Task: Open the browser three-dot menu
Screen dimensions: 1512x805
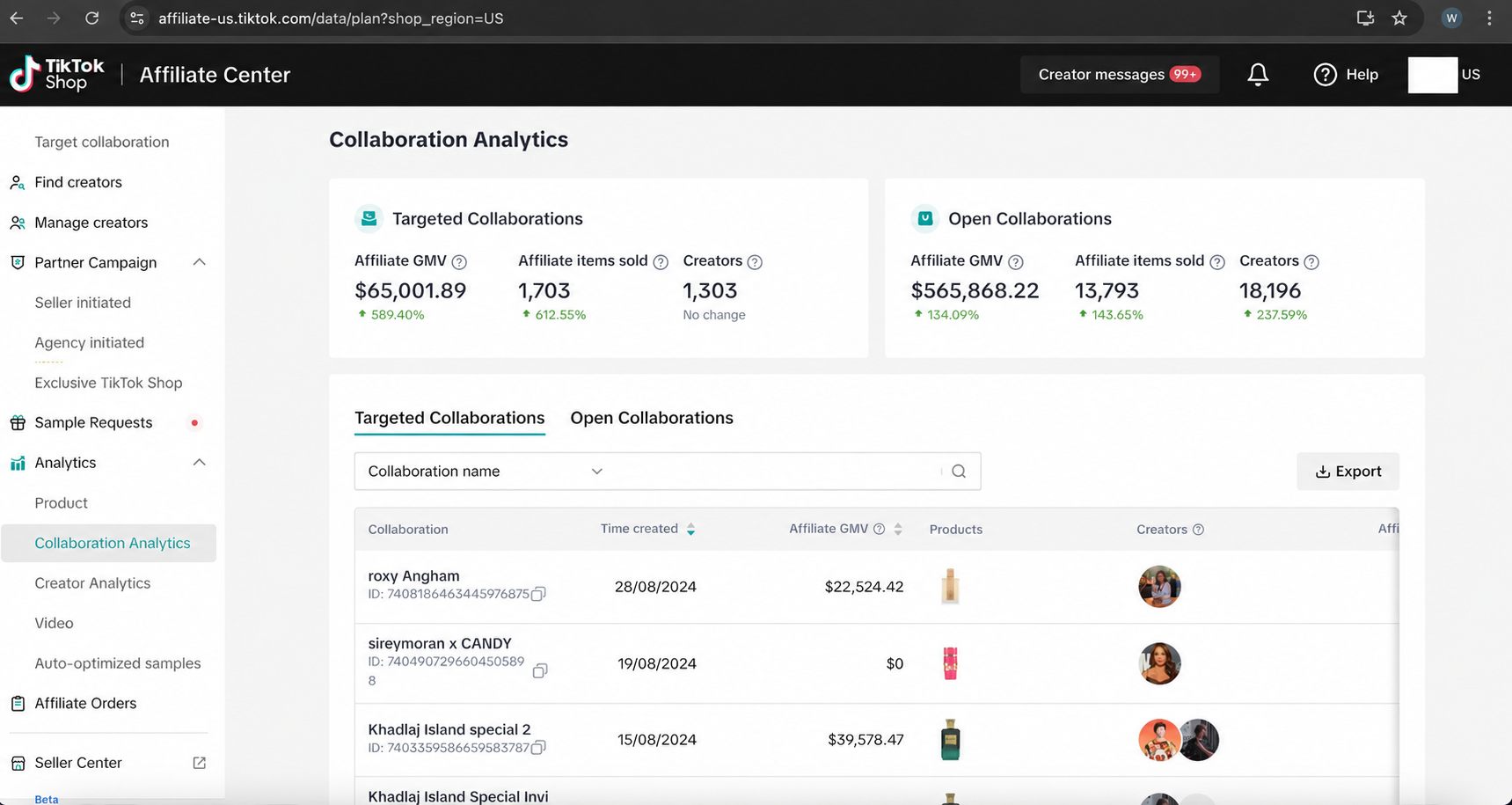Action: (x=1489, y=18)
